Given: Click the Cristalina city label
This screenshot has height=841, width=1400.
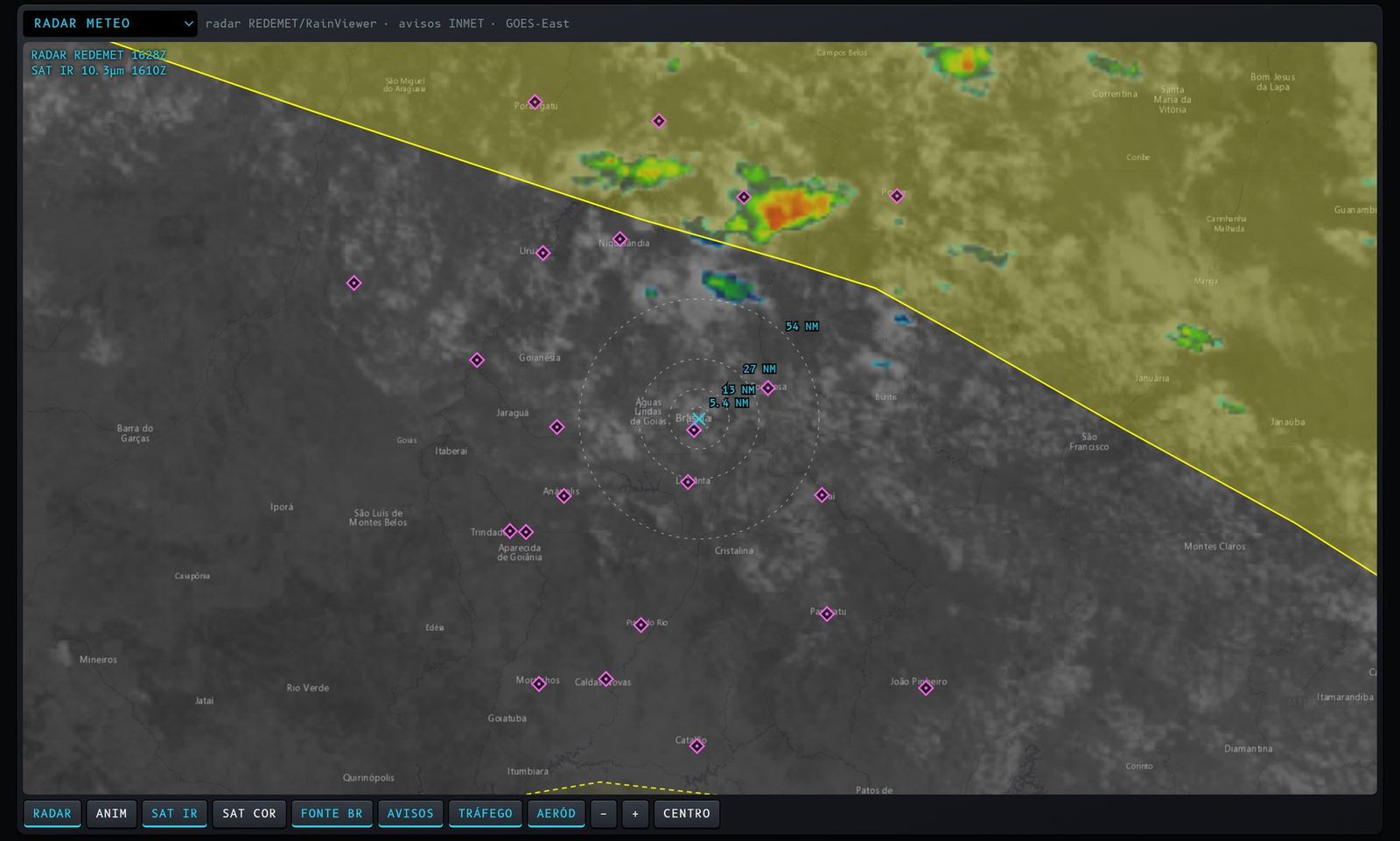Looking at the screenshot, I should pos(733,550).
